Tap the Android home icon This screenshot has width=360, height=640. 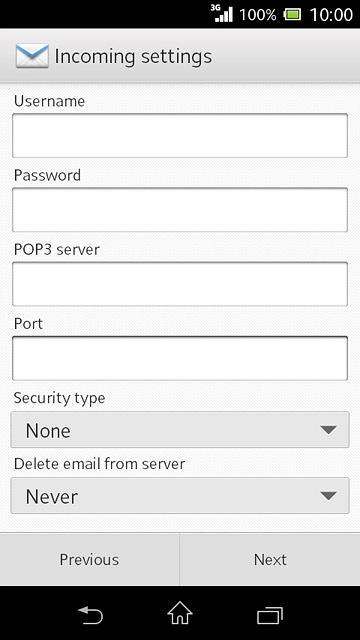click(x=180, y=613)
